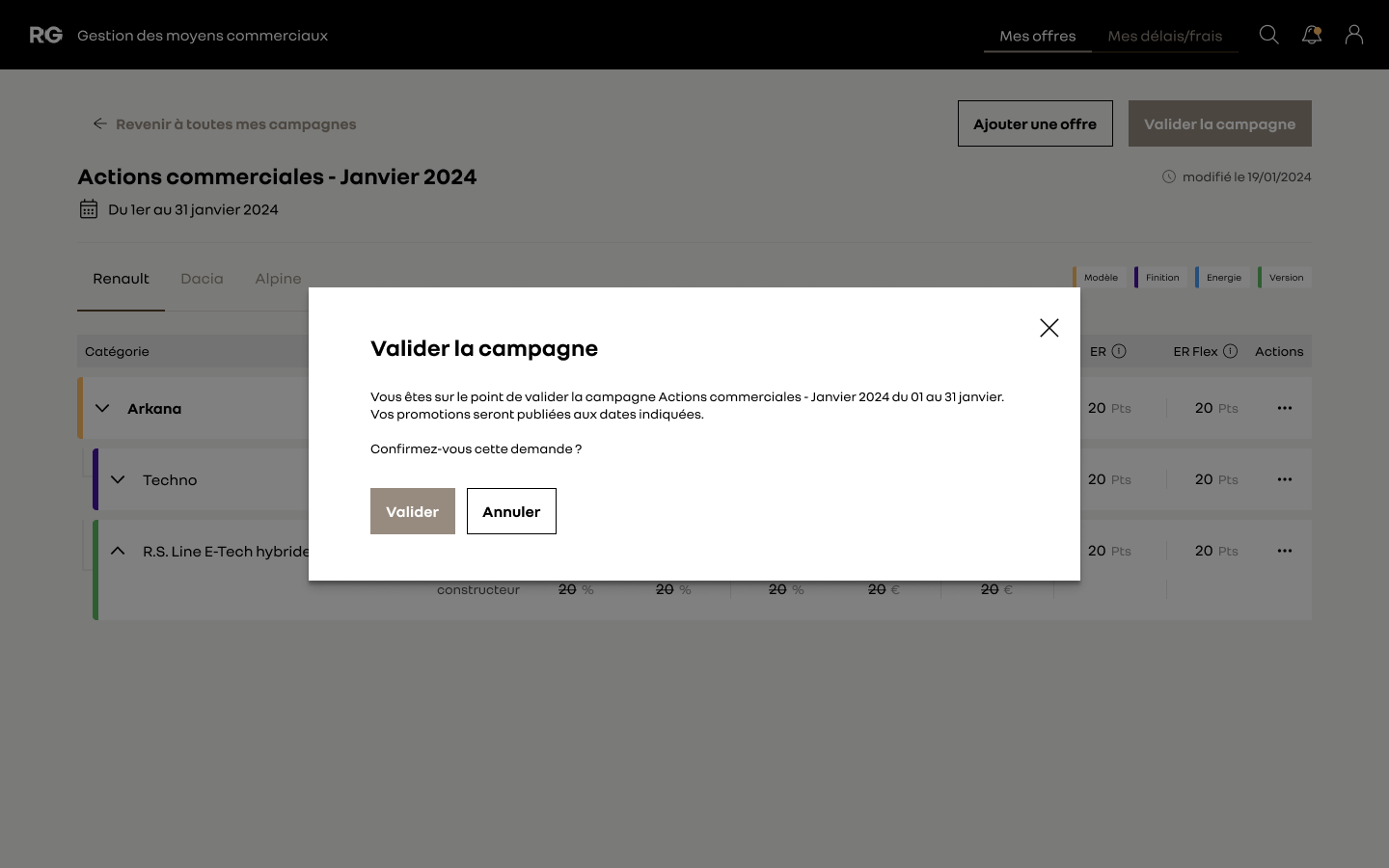Click the Finition legend tag
Viewport: 1389px width, 868px height.
(x=1160, y=277)
